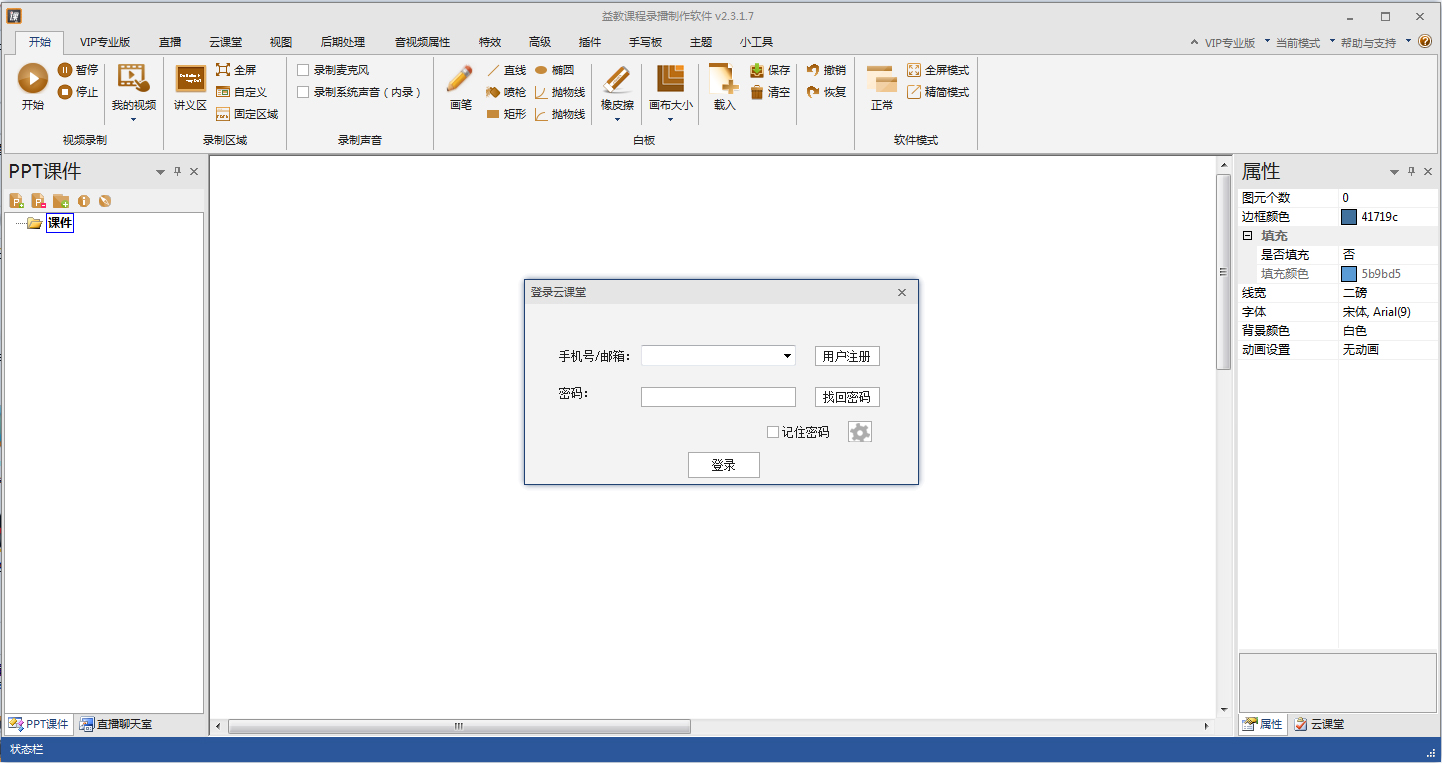The image size is (1442, 763).
Task: Open the 直播 ribbon tab
Action: pyautogui.click(x=170, y=42)
